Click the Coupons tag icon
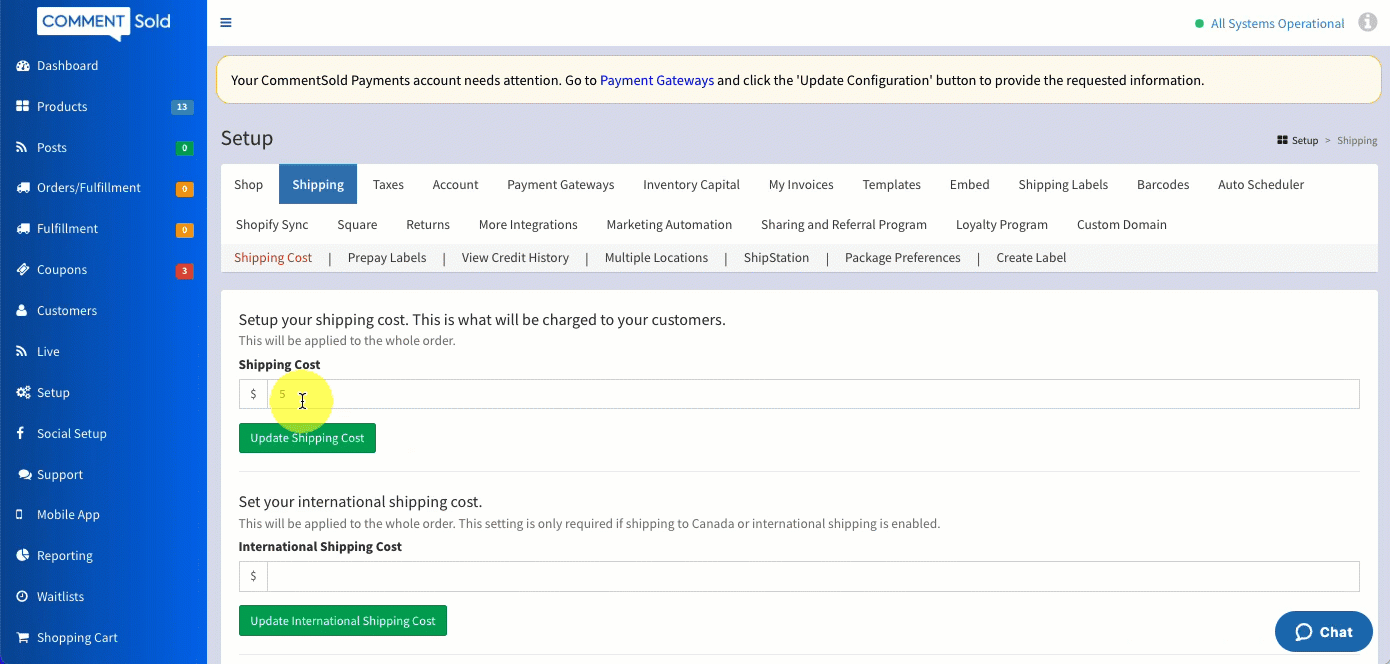Image resolution: width=1390 pixels, height=664 pixels. click(22, 270)
